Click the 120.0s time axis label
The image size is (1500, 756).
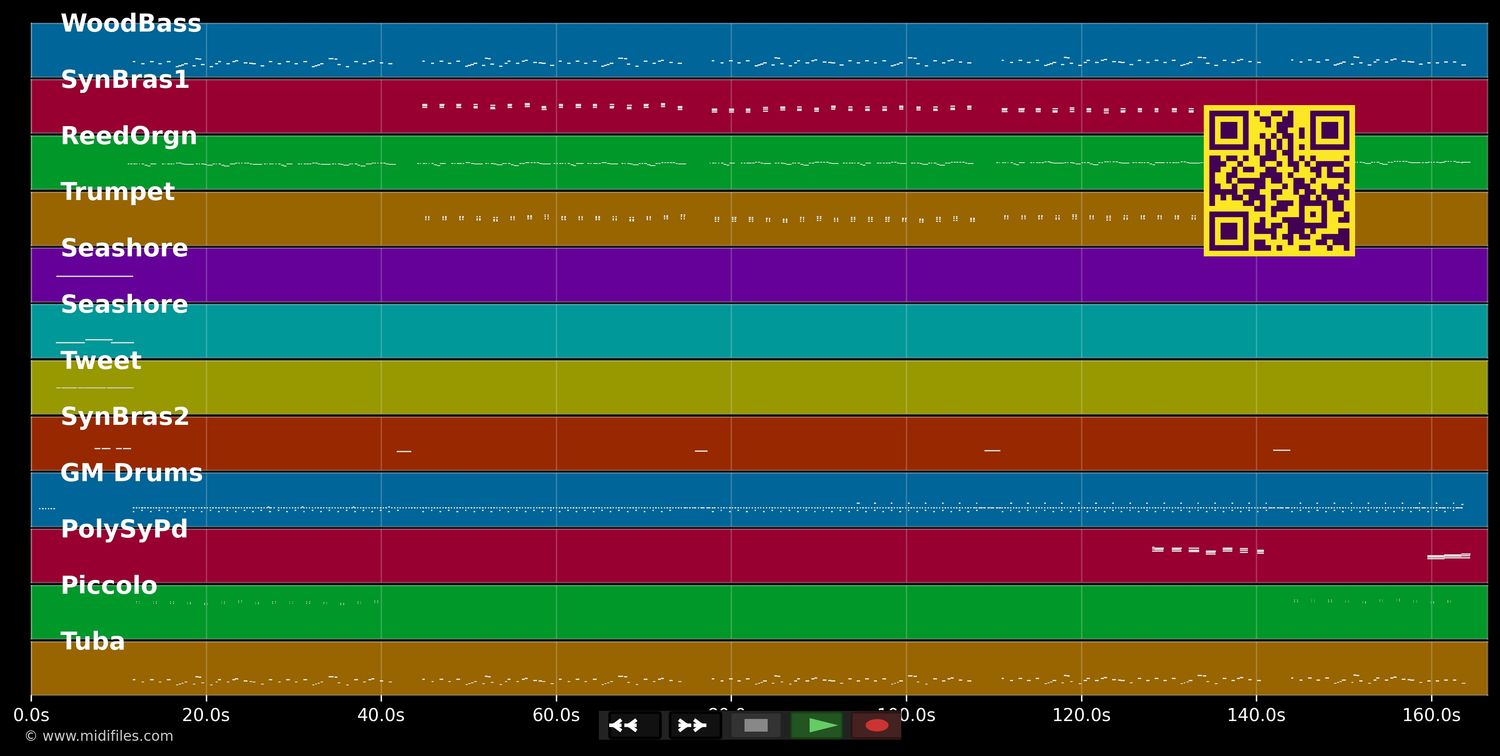[x=1081, y=715]
